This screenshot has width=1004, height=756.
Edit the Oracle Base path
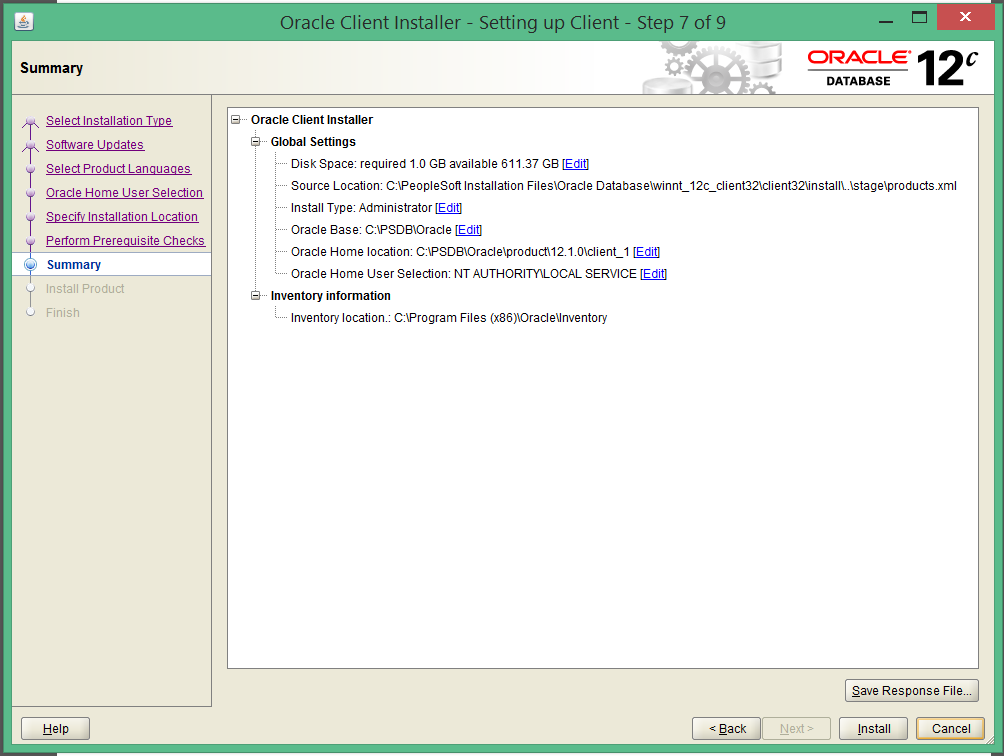click(468, 230)
